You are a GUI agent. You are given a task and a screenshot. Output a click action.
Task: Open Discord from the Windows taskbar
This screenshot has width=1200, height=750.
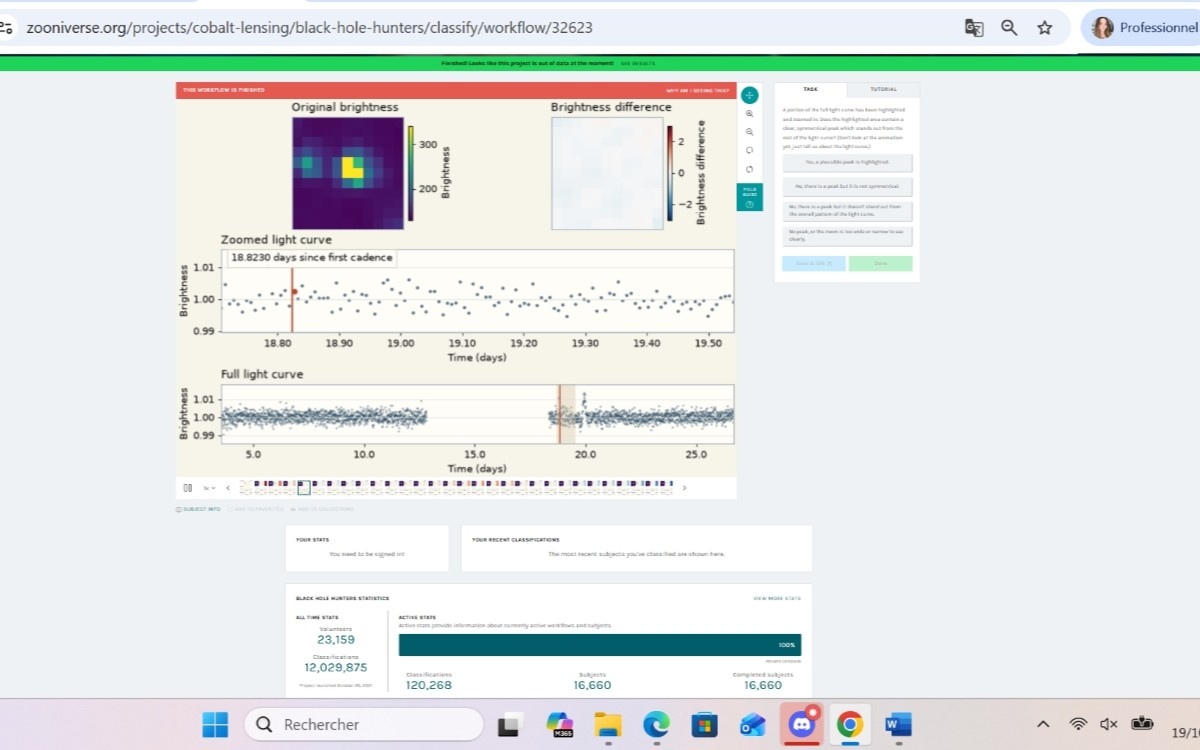802,724
